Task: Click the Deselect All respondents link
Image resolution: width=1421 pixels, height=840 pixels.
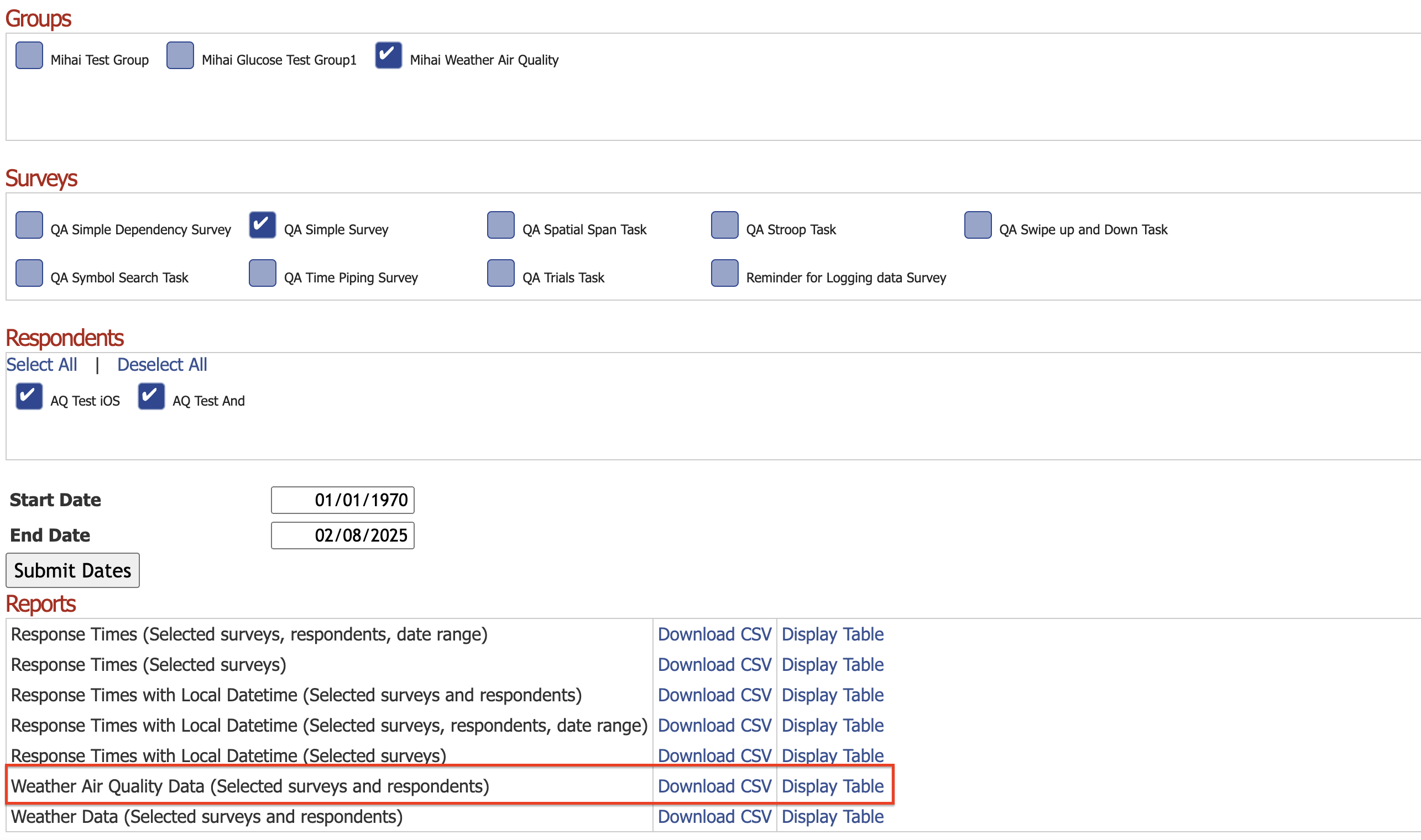Action: tap(162, 365)
